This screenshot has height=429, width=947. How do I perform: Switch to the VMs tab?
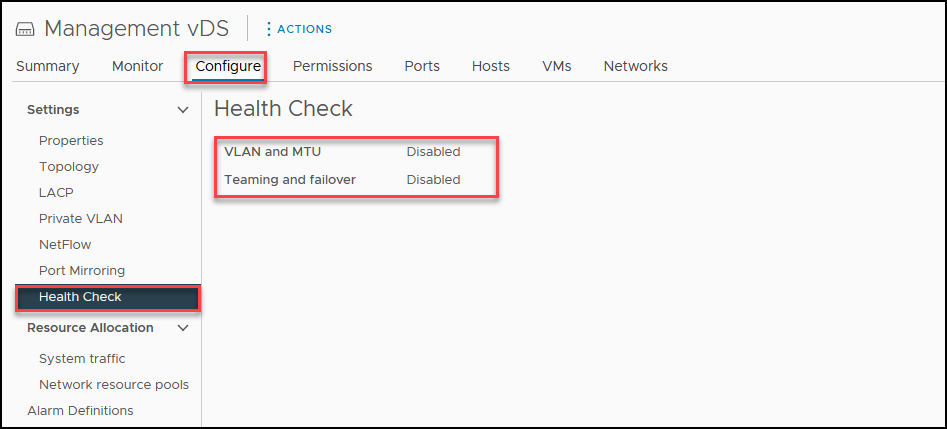pyautogui.click(x=557, y=66)
